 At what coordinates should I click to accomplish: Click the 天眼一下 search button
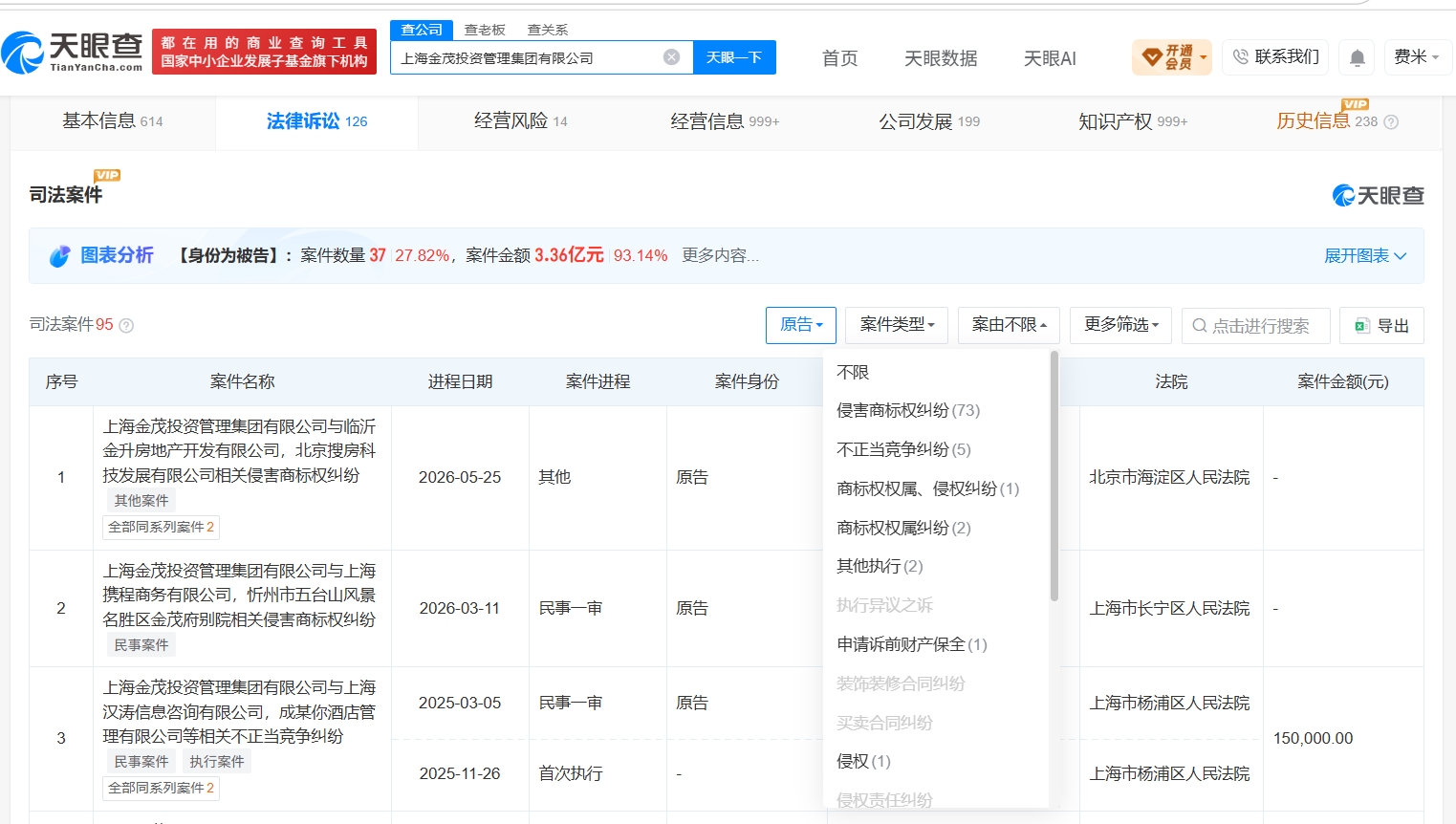coord(734,57)
